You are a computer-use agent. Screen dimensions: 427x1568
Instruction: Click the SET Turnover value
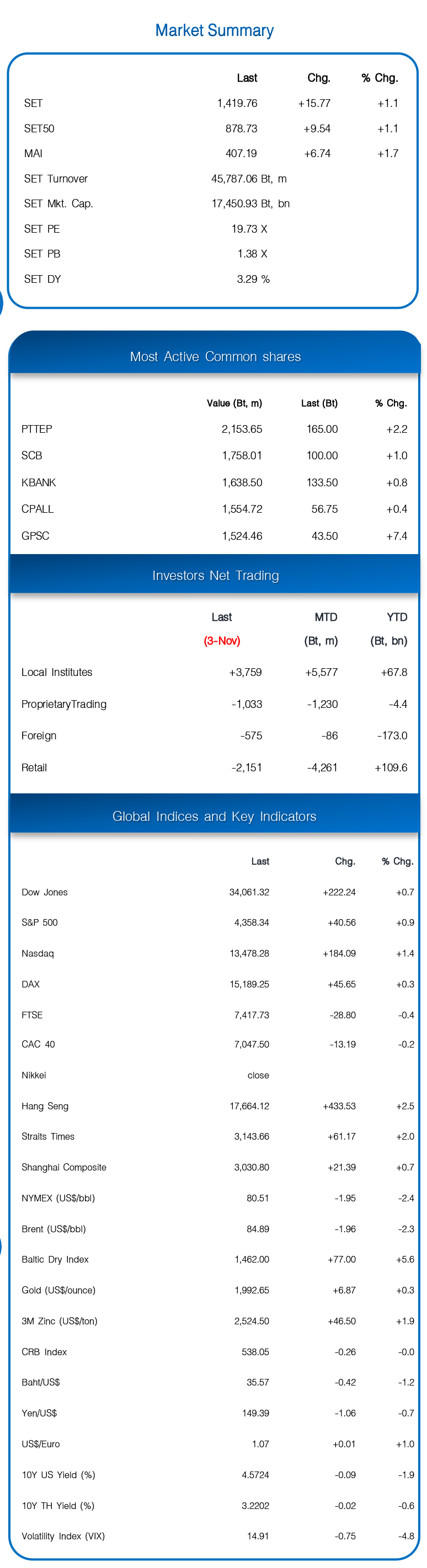pos(248,178)
